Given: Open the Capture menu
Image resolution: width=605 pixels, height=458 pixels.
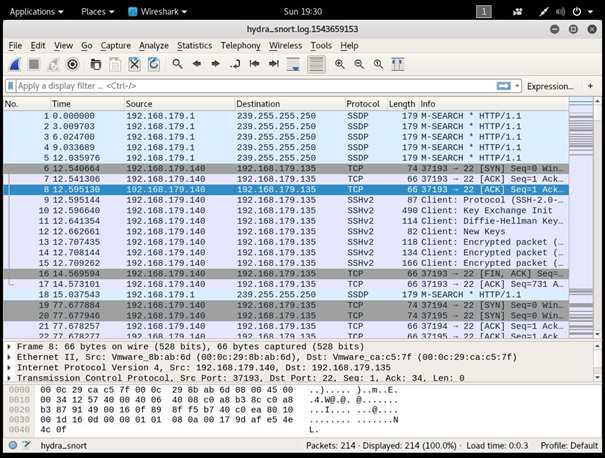Looking at the screenshot, I should click(115, 46).
